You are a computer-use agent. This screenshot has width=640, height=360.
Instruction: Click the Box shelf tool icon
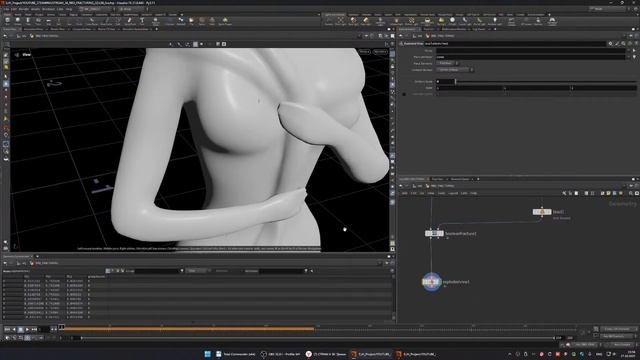(x=7, y=20)
